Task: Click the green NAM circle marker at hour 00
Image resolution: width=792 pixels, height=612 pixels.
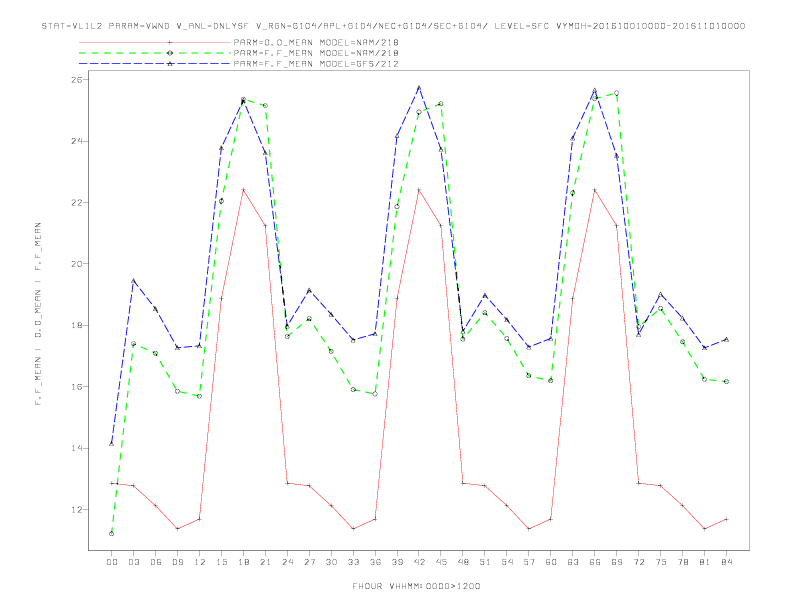Action: tap(112, 534)
